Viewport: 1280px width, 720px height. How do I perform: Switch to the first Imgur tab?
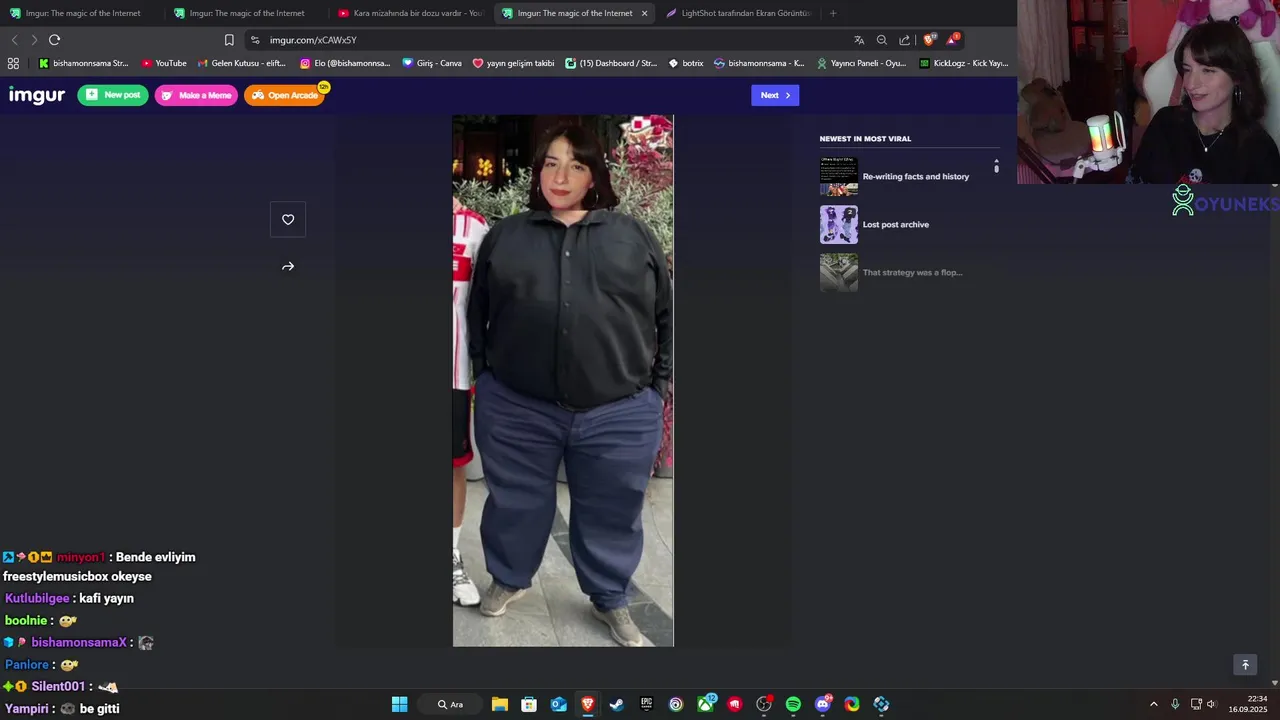pos(82,13)
